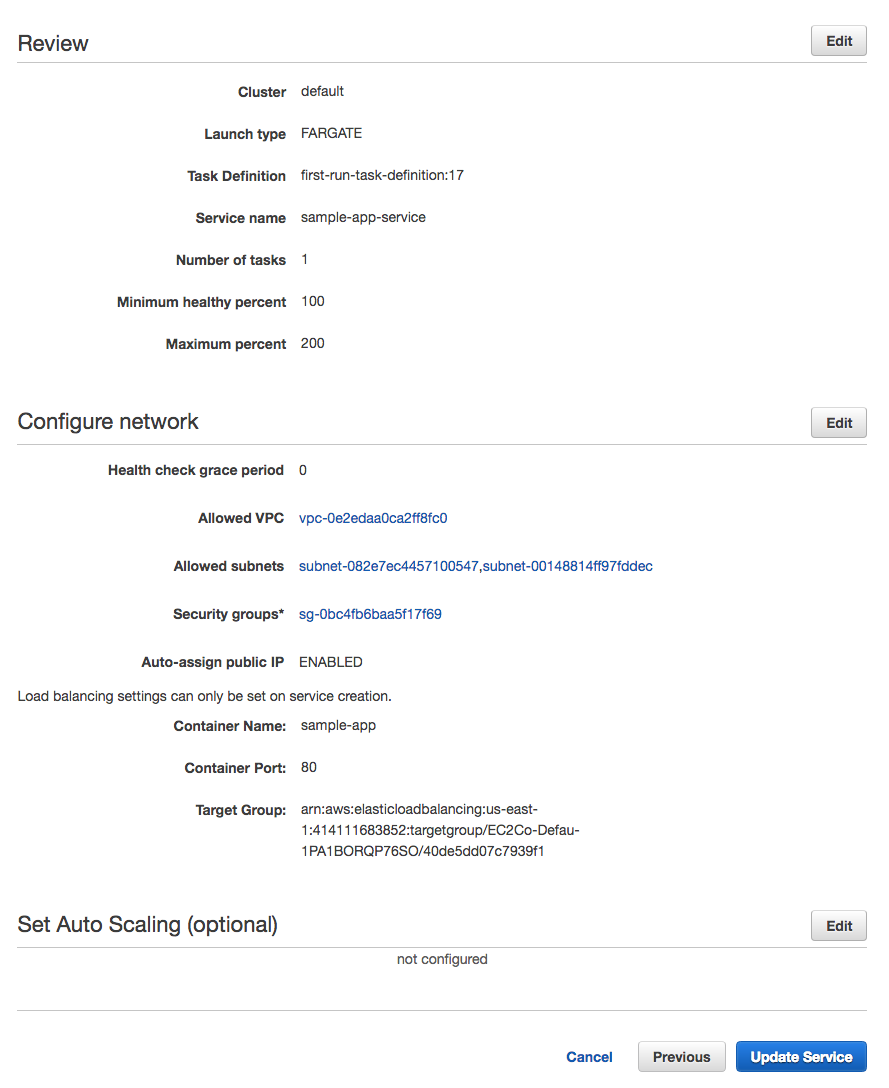Click the ENABLED auto-assign public IP value

click(x=331, y=662)
